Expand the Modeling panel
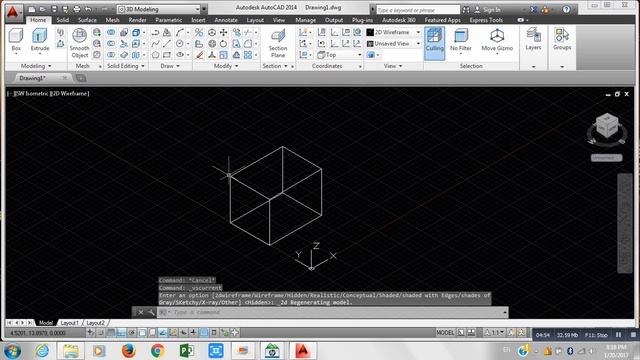 36,66
